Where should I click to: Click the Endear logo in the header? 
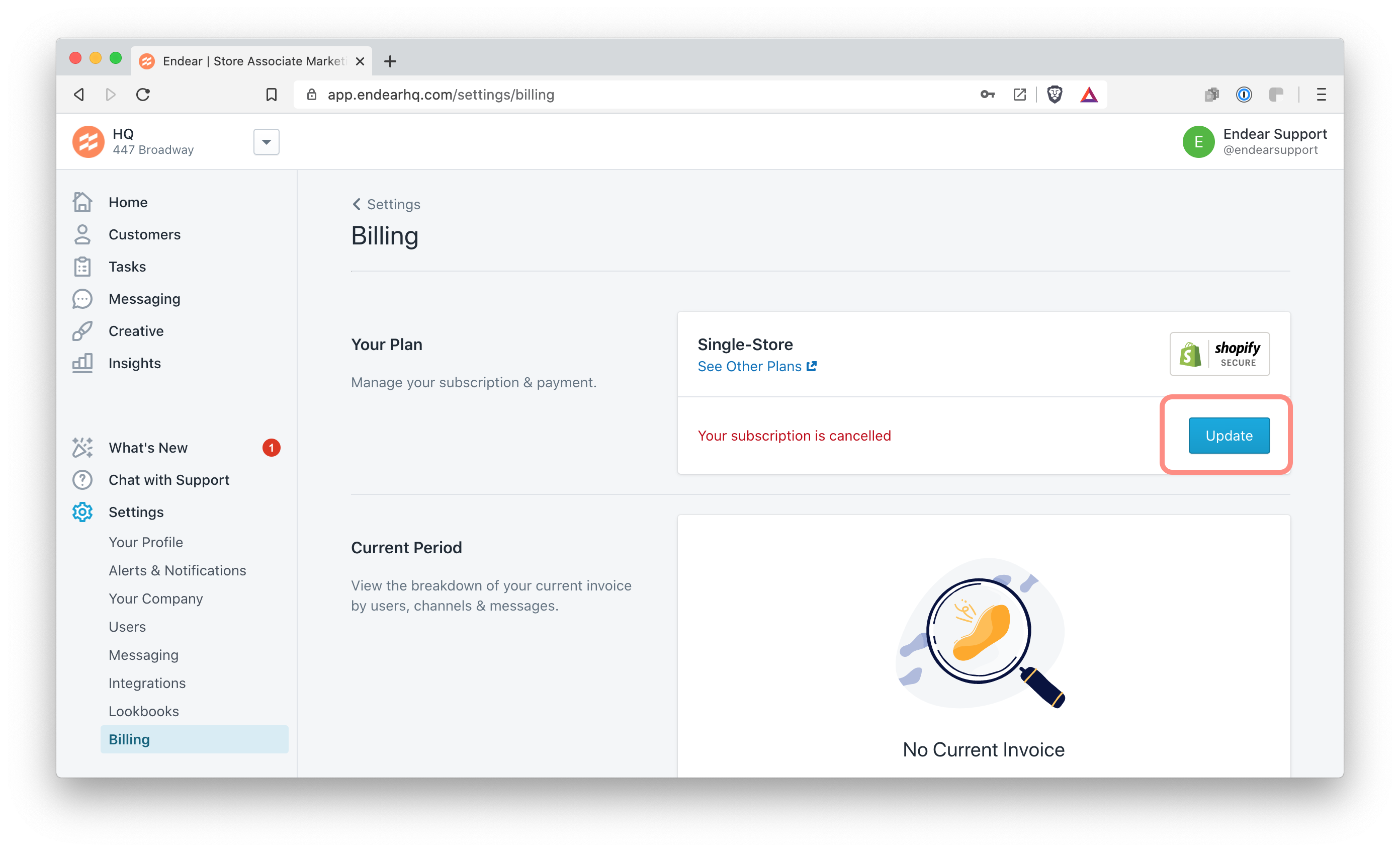coord(88,141)
